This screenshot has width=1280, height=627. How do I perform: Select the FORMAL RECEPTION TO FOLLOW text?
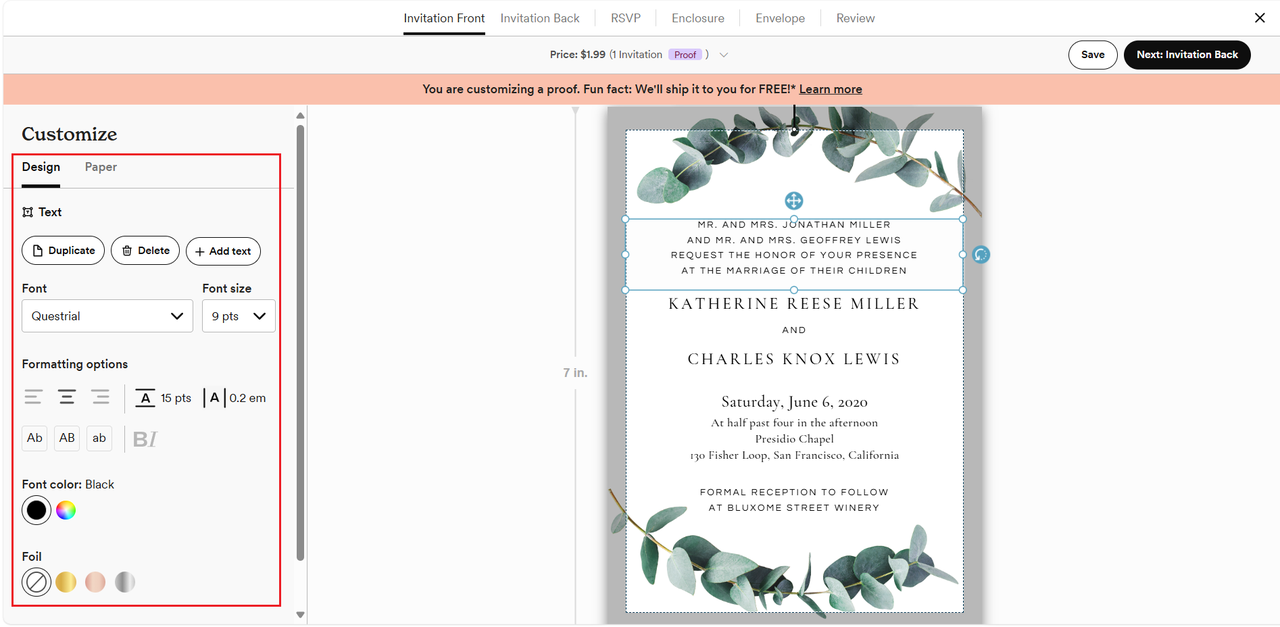[794, 492]
